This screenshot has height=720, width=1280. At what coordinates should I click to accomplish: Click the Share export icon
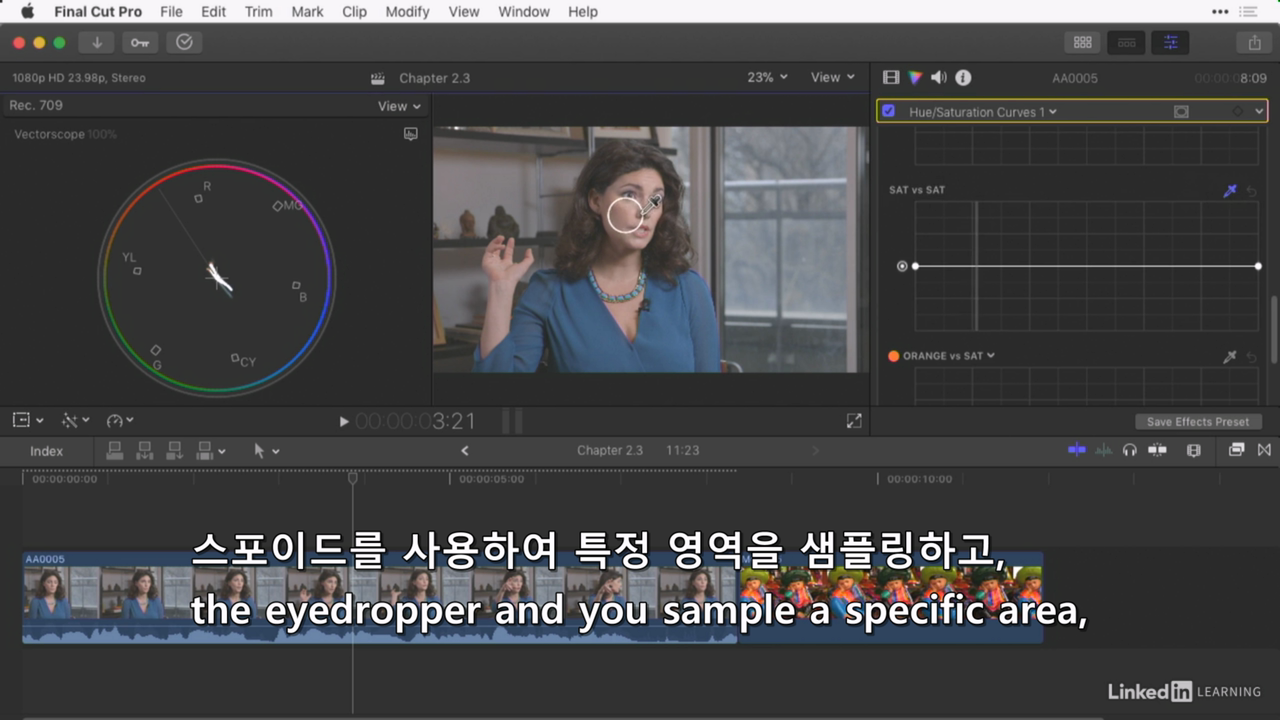1254,42
